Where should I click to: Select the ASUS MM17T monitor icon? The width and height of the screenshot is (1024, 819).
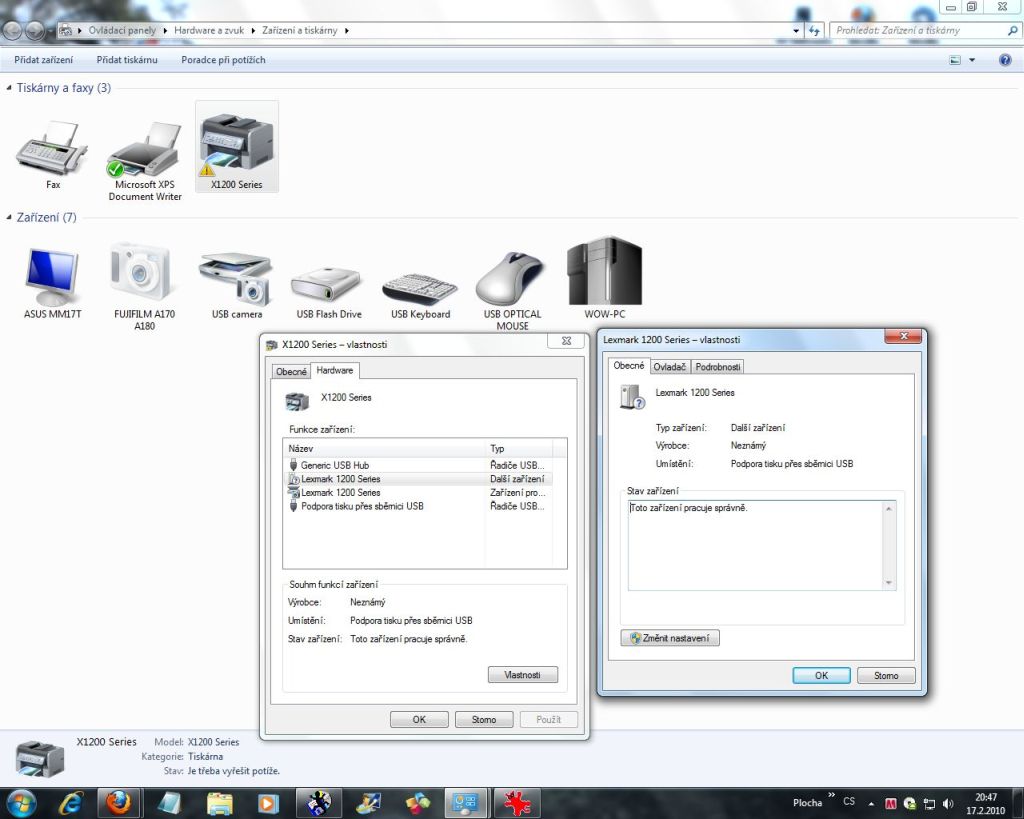click(x=53, y=273)
